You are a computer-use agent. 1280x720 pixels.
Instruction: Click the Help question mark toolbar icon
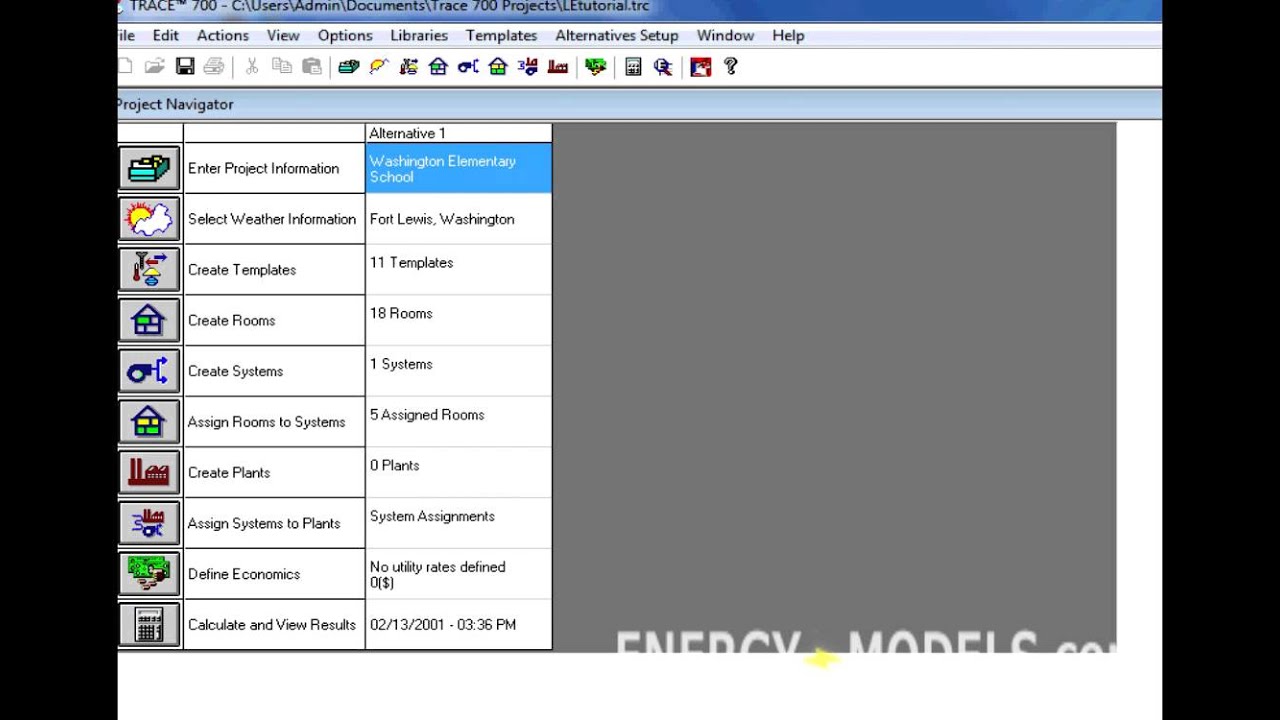731,67
